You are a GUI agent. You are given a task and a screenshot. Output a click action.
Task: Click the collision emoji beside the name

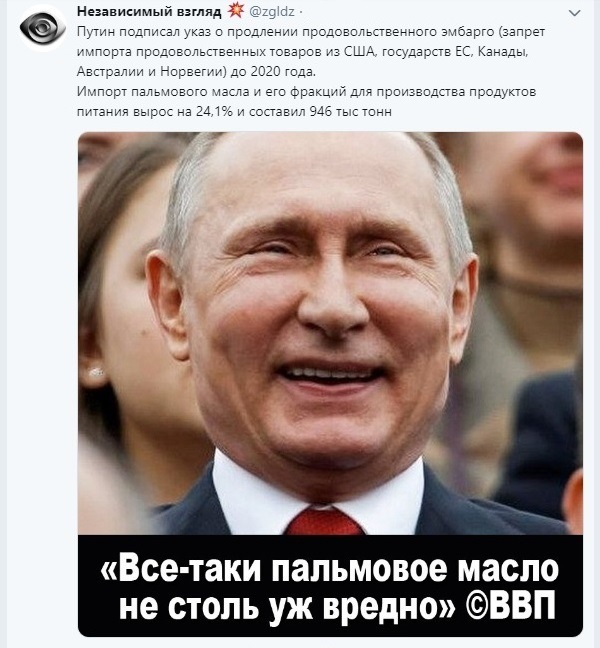pyautogui.click(x=236, y=10)
